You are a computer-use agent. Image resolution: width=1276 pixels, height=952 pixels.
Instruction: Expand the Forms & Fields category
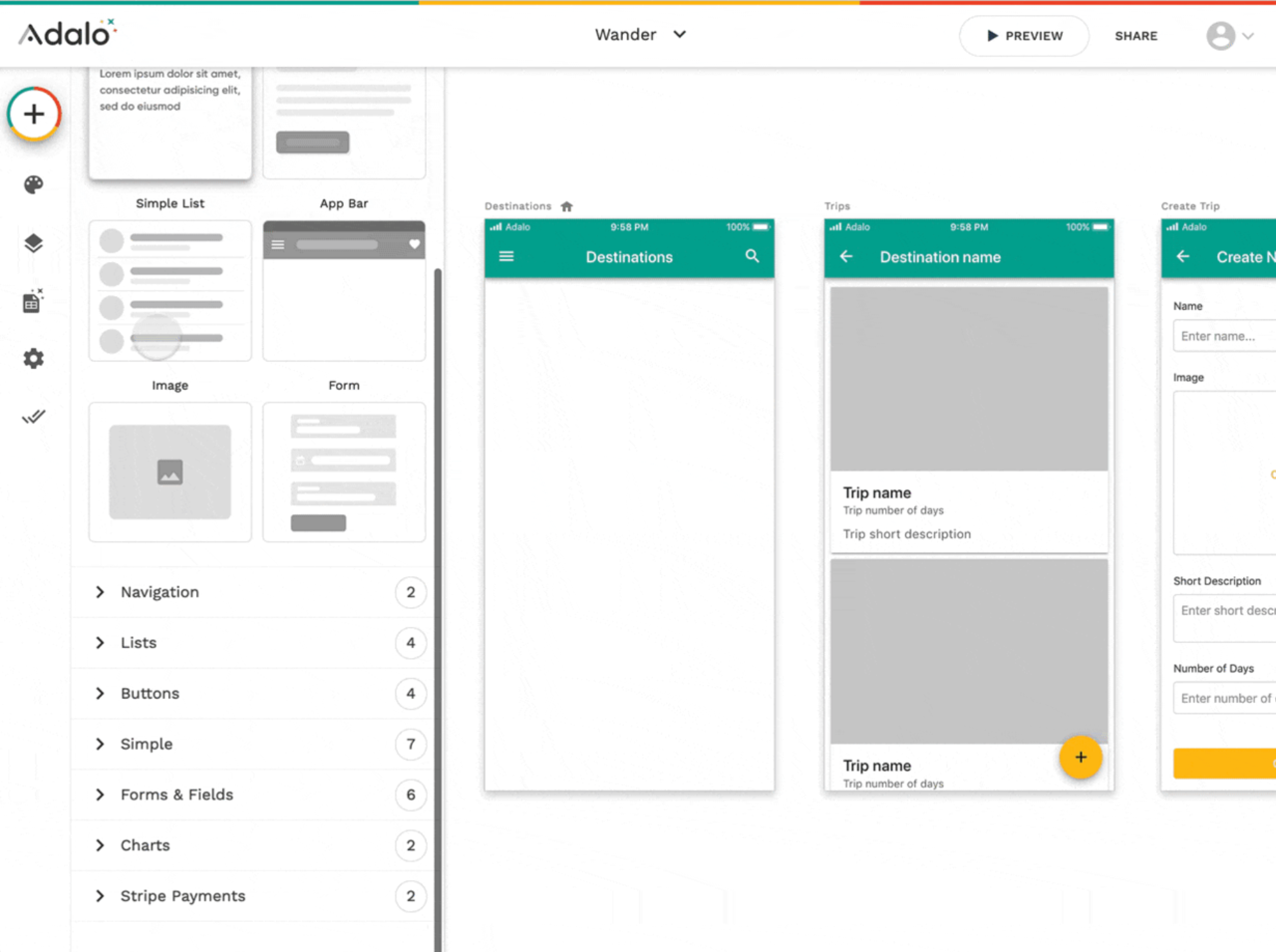[176, 794]
